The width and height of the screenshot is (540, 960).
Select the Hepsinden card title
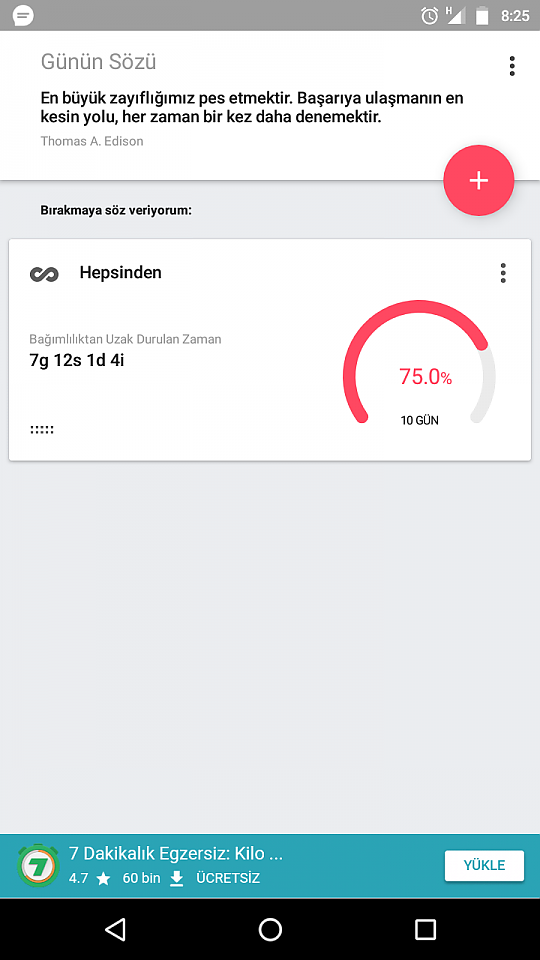click(121, 272)
